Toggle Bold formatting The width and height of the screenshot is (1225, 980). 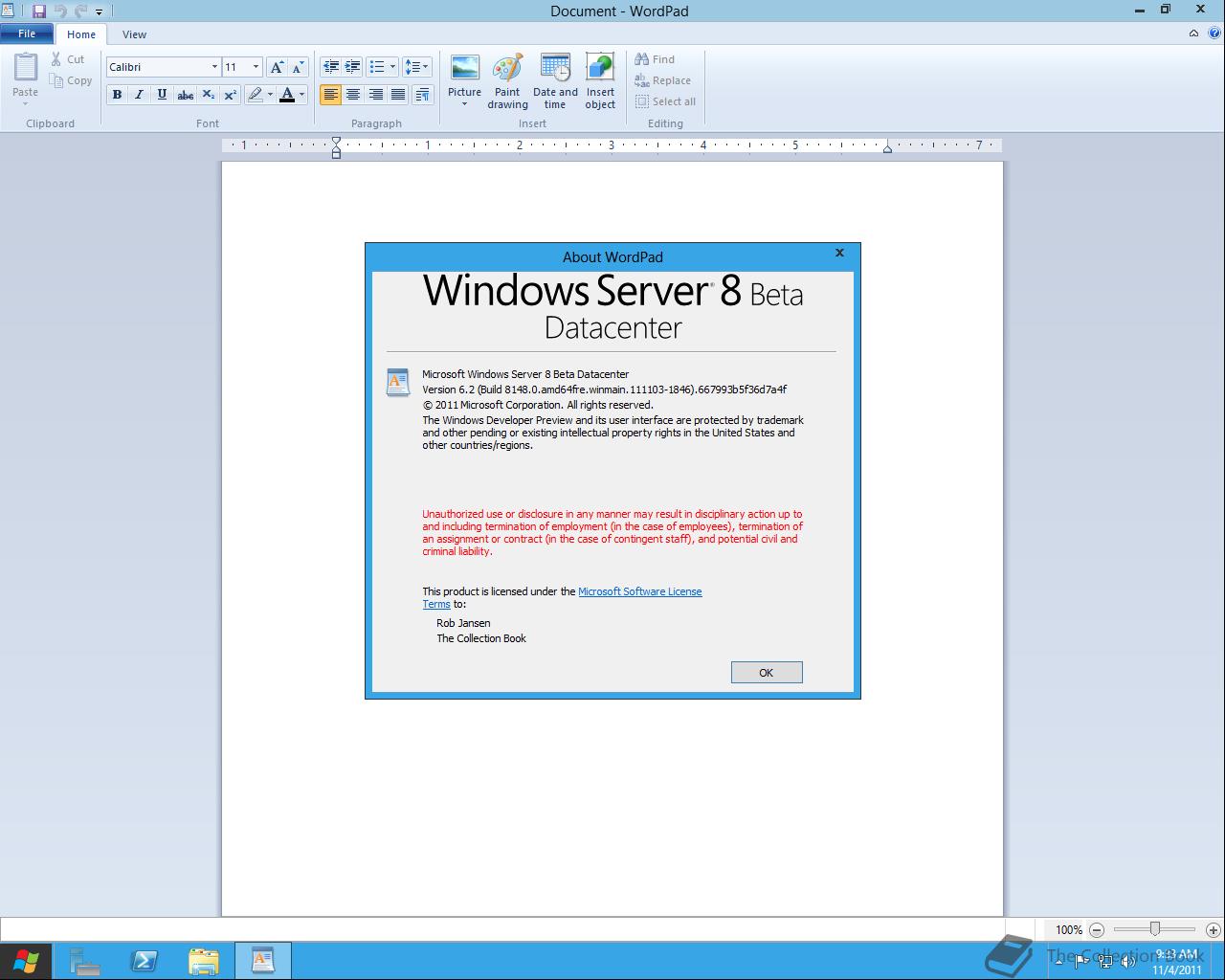[x=117, y=95]
